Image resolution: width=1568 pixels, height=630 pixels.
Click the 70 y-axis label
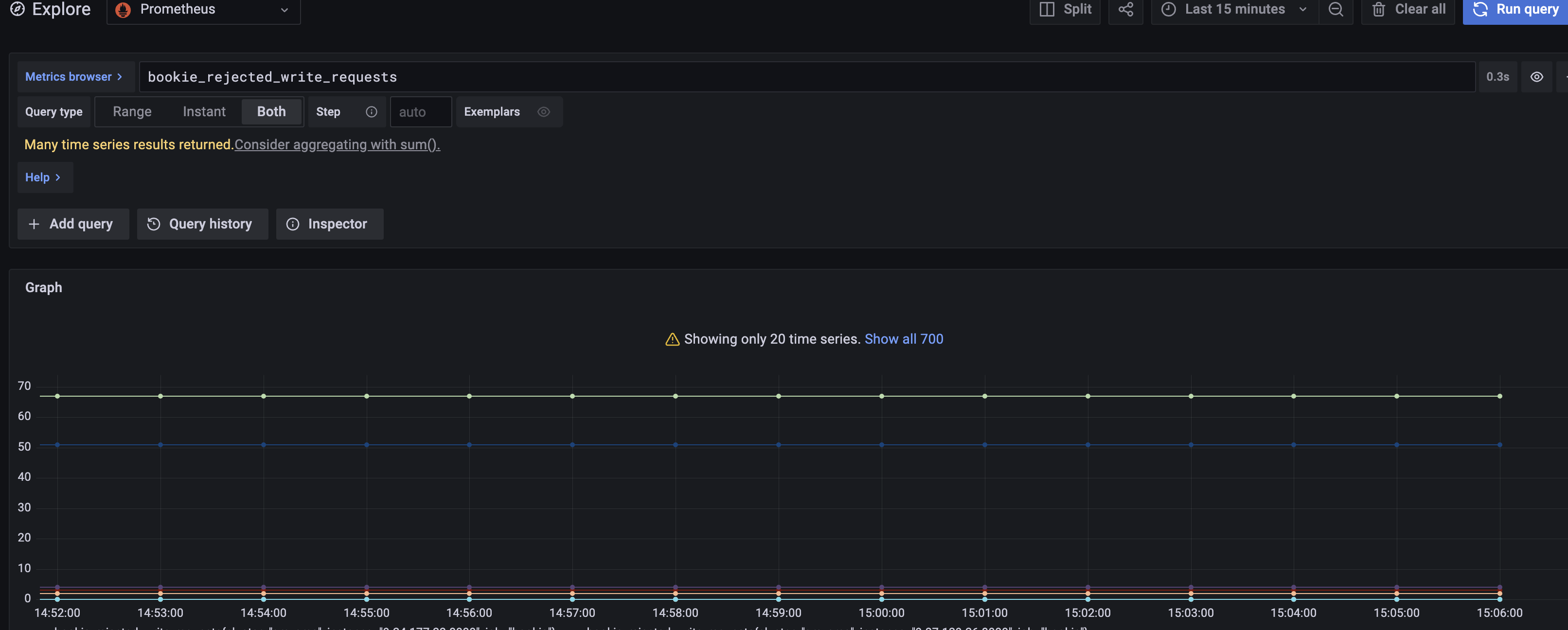(x=24, y=386)
